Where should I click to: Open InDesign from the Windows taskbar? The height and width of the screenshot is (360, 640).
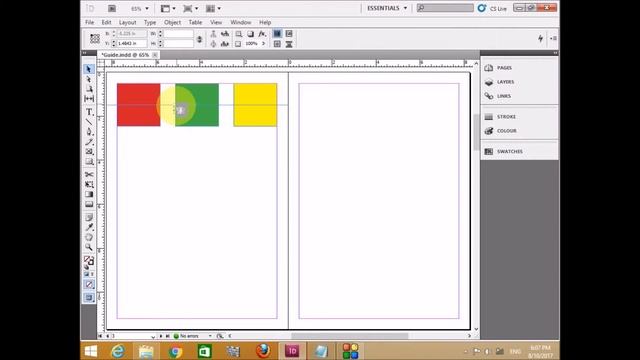tap(292, 351)
